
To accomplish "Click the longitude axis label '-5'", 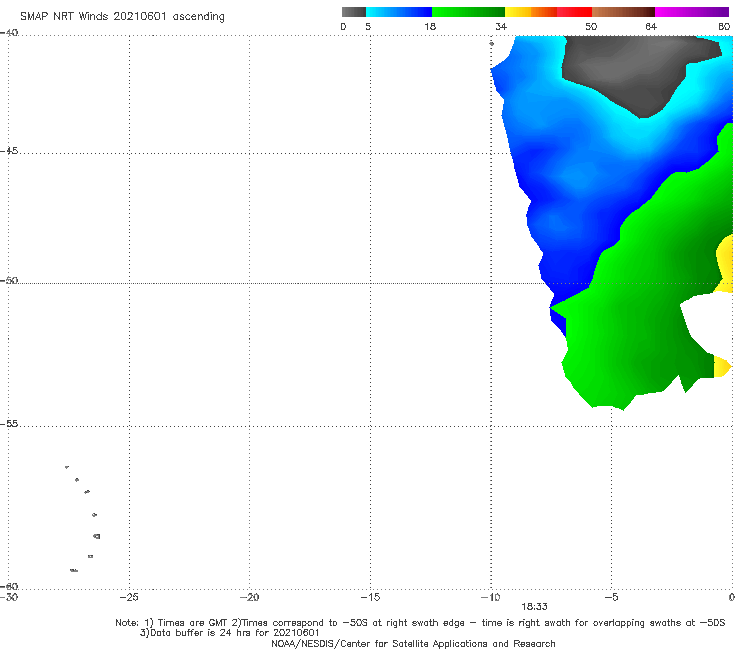I will (611, 598).
